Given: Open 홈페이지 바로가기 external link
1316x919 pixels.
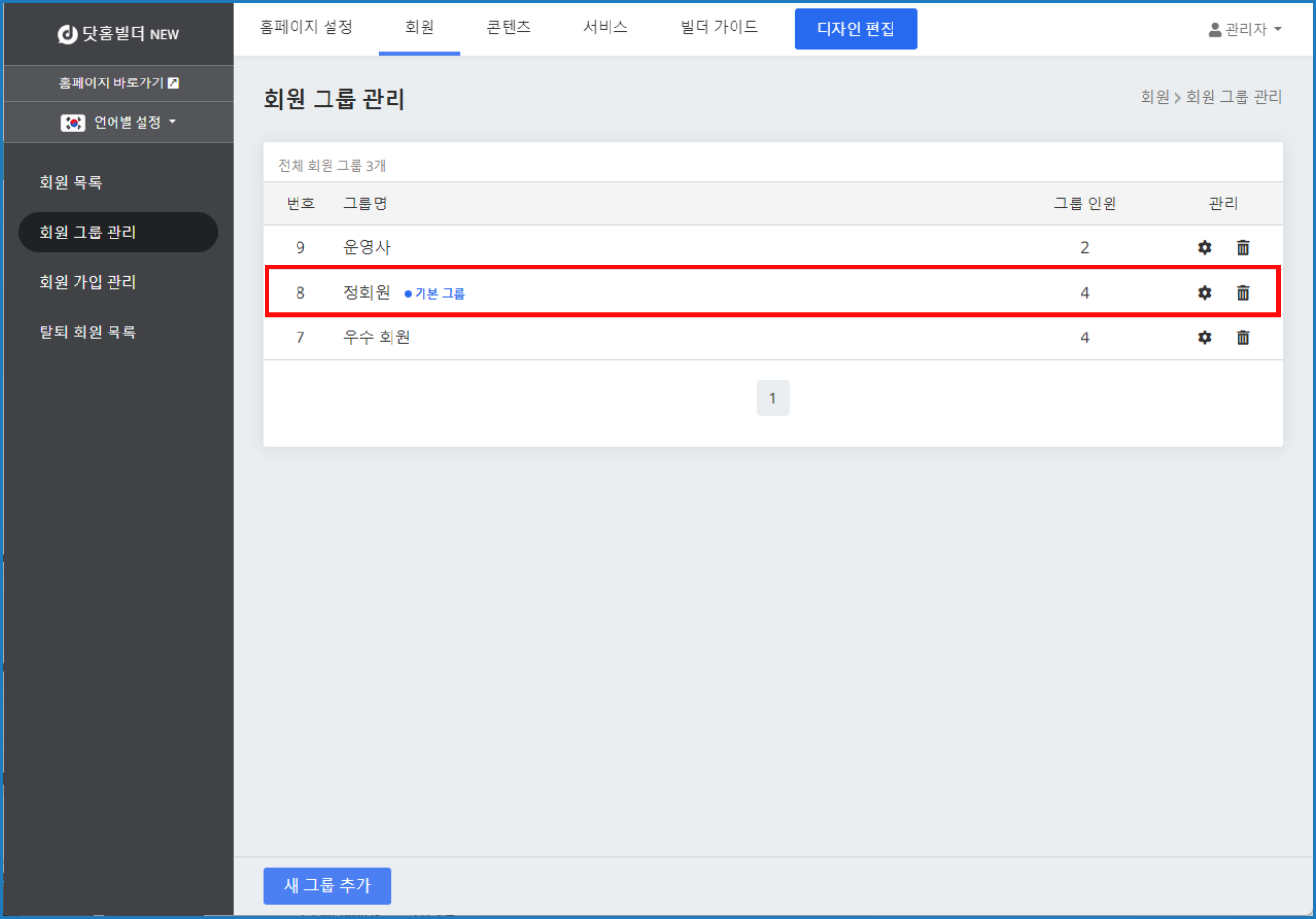Looking at the screenshot, I should pos(118,83).
